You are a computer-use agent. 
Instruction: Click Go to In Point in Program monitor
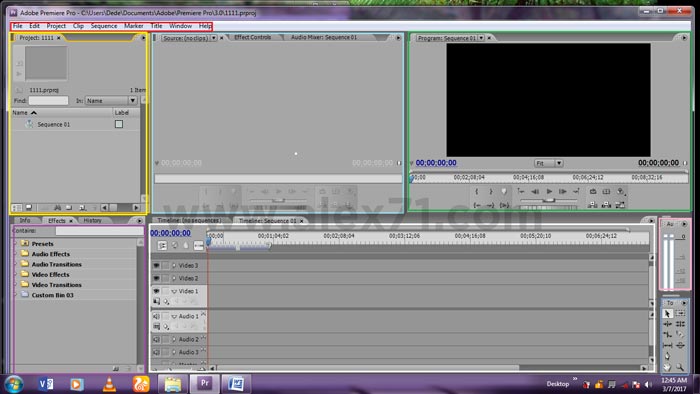[477, 205]
